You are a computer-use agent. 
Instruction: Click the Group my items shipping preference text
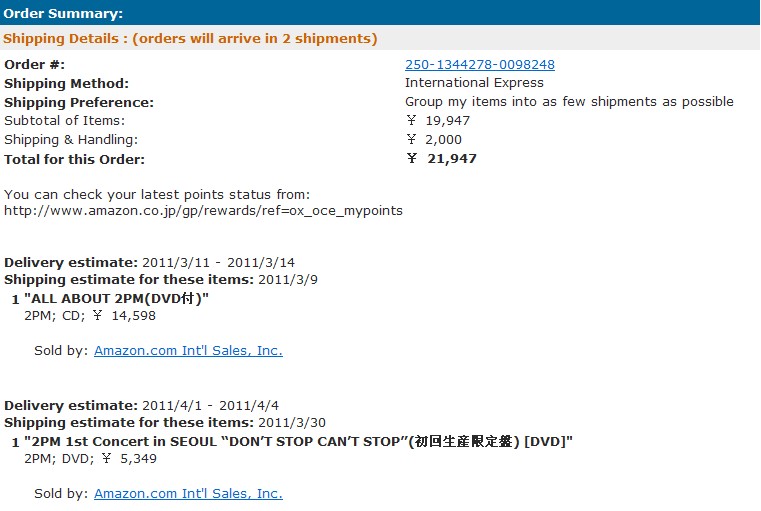[x=569, y=102]
